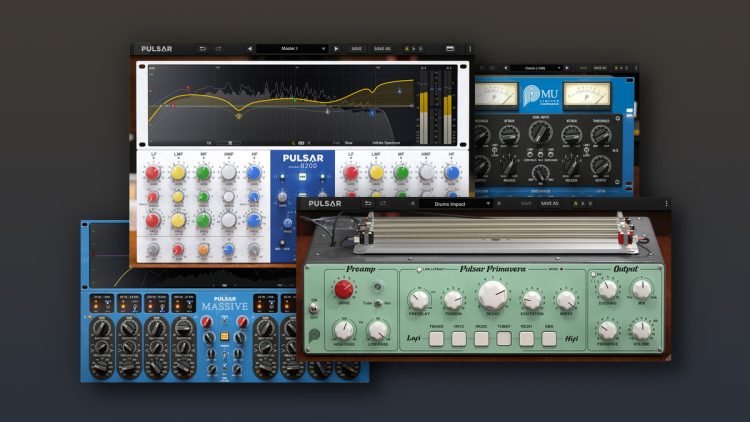750x422 pixels.
Task: Toggle the Low Latency lamp in Primavera
Action: pos(419,269)
